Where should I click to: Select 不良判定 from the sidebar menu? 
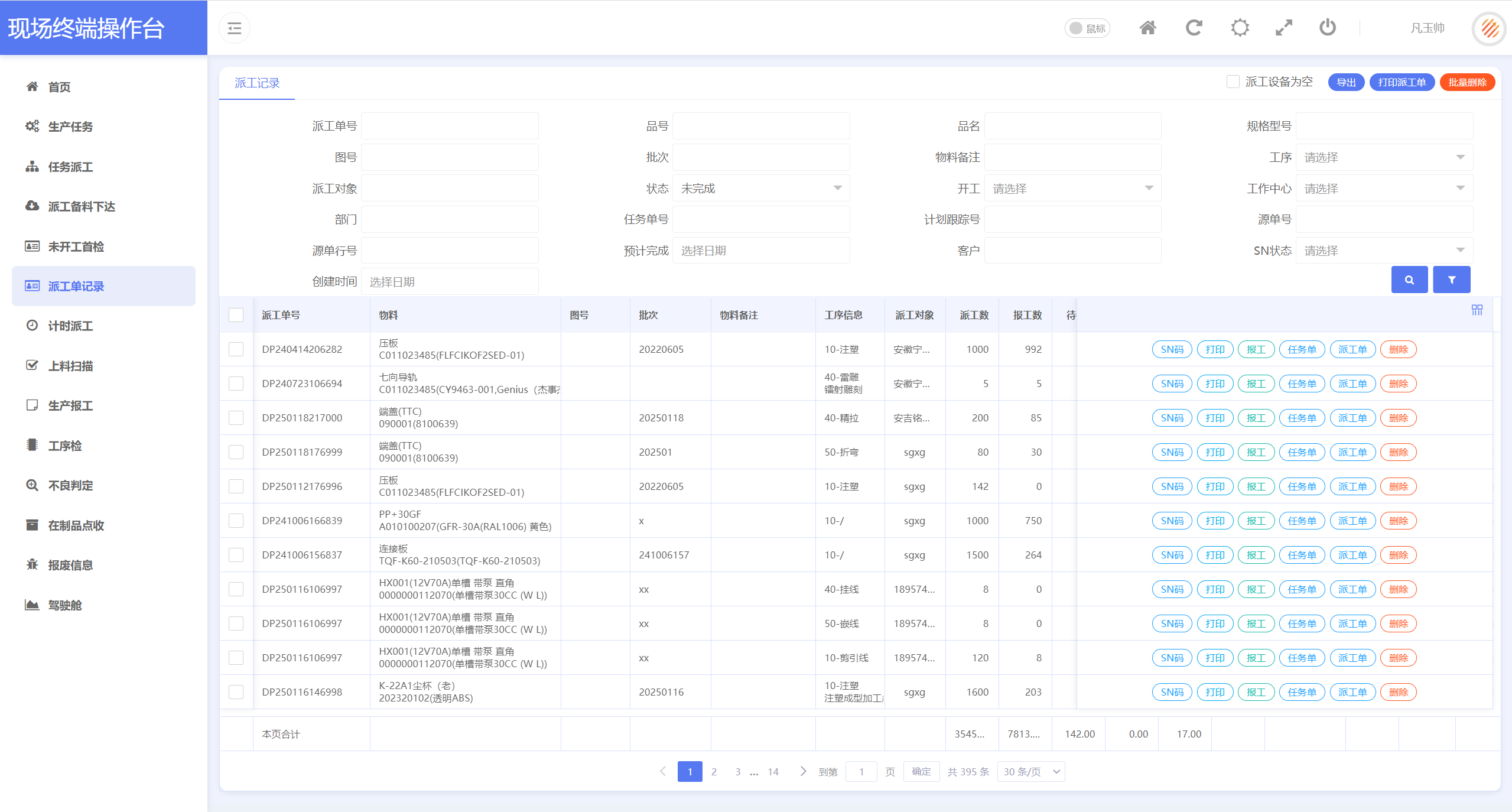[70, 486]
